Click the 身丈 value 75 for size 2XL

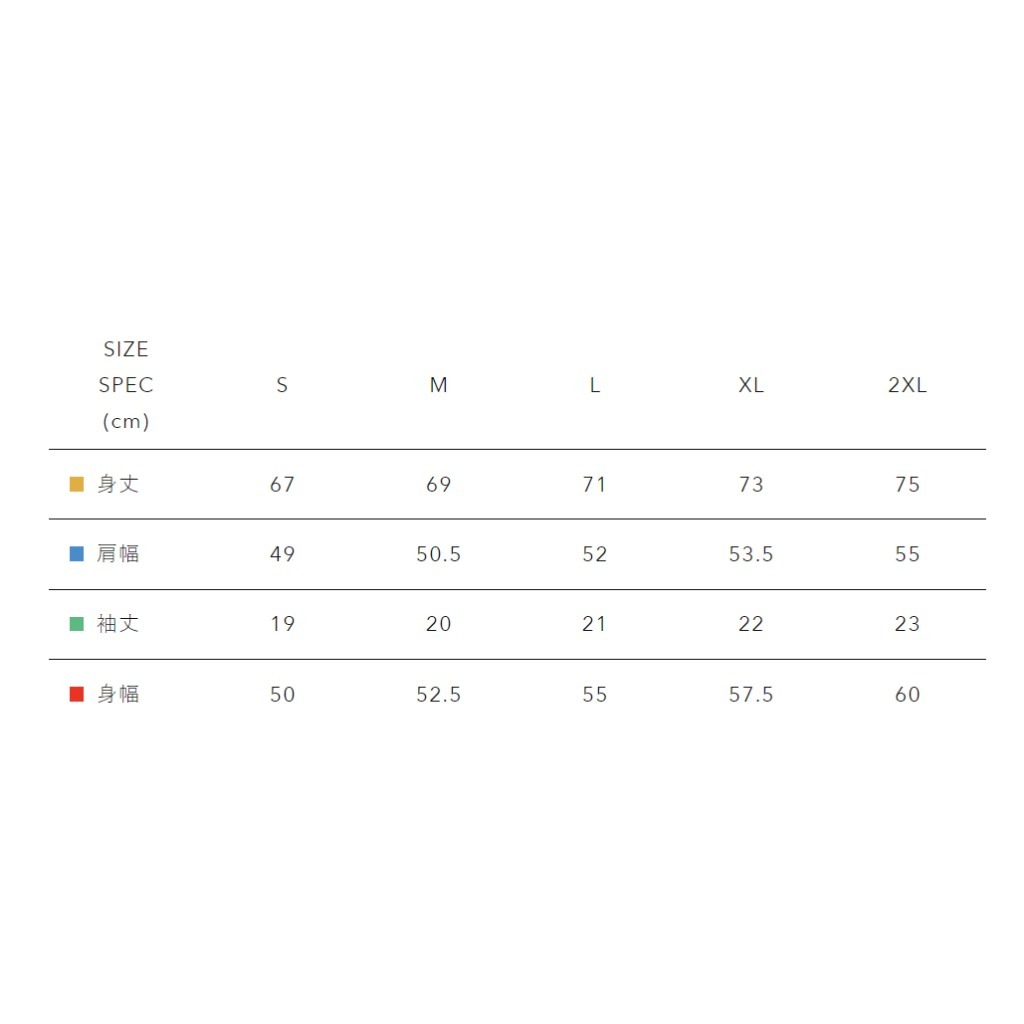907,485
